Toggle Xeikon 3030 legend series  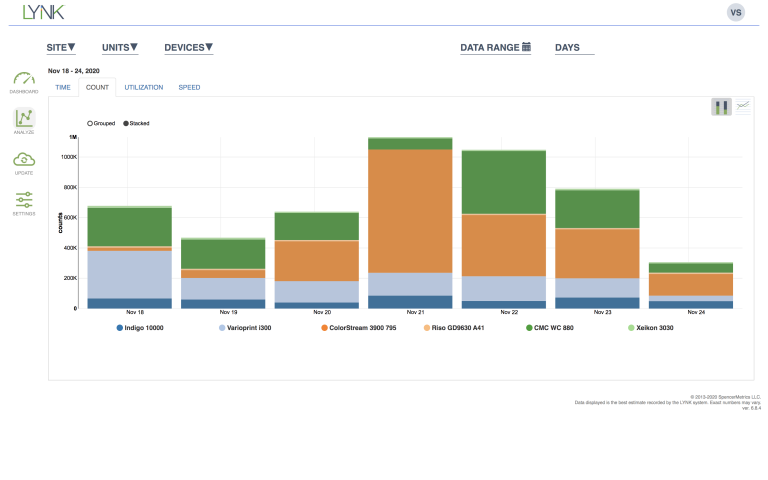coord(650,328)
